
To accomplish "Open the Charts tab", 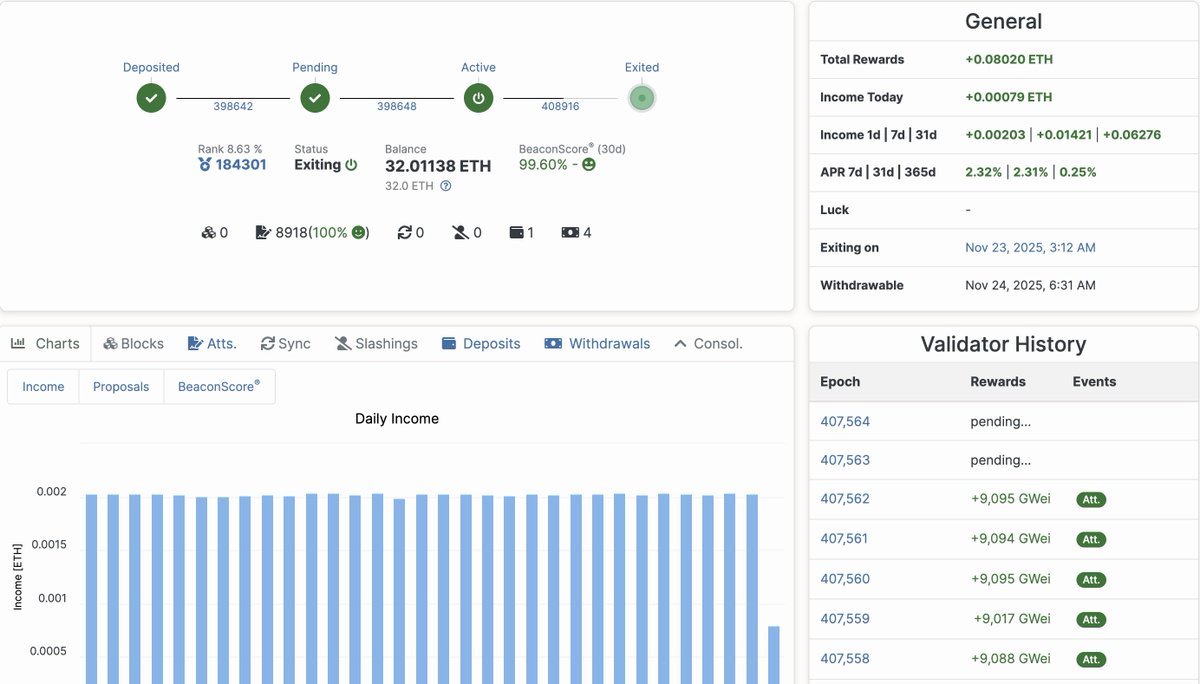I will pyautogui.click(x=46, y=343).
